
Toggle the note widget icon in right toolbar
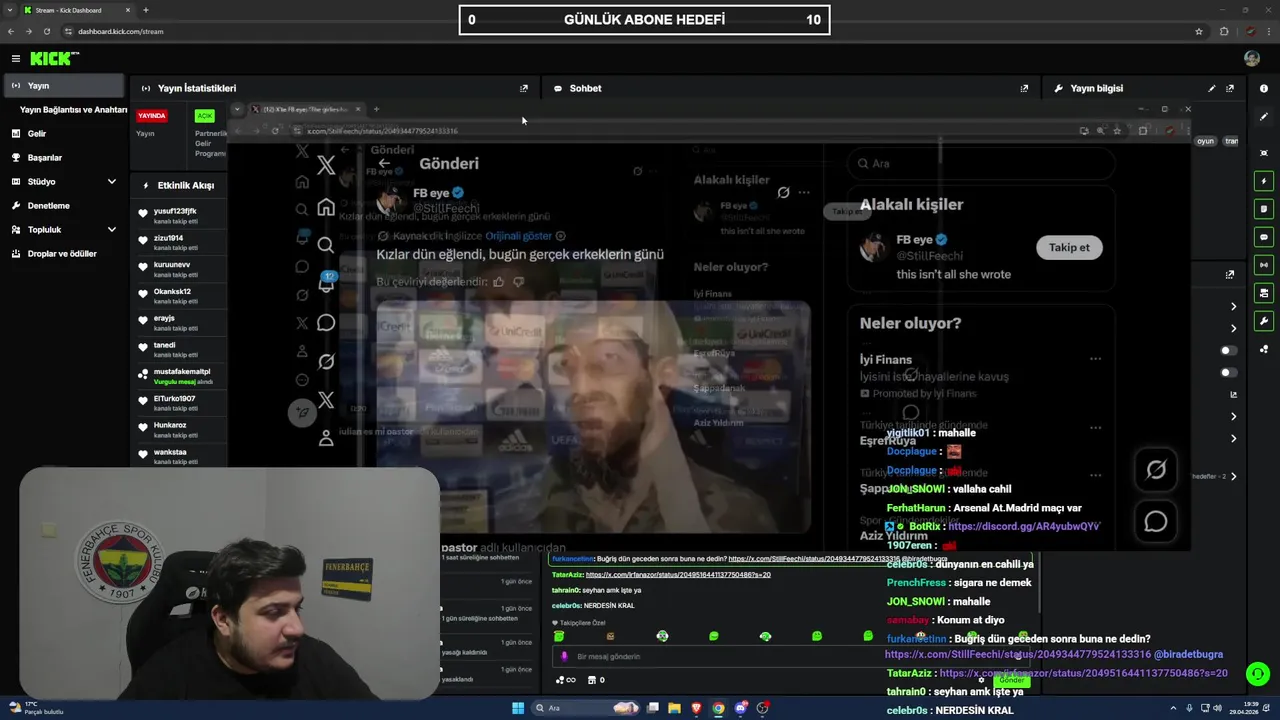[1264, 209]
